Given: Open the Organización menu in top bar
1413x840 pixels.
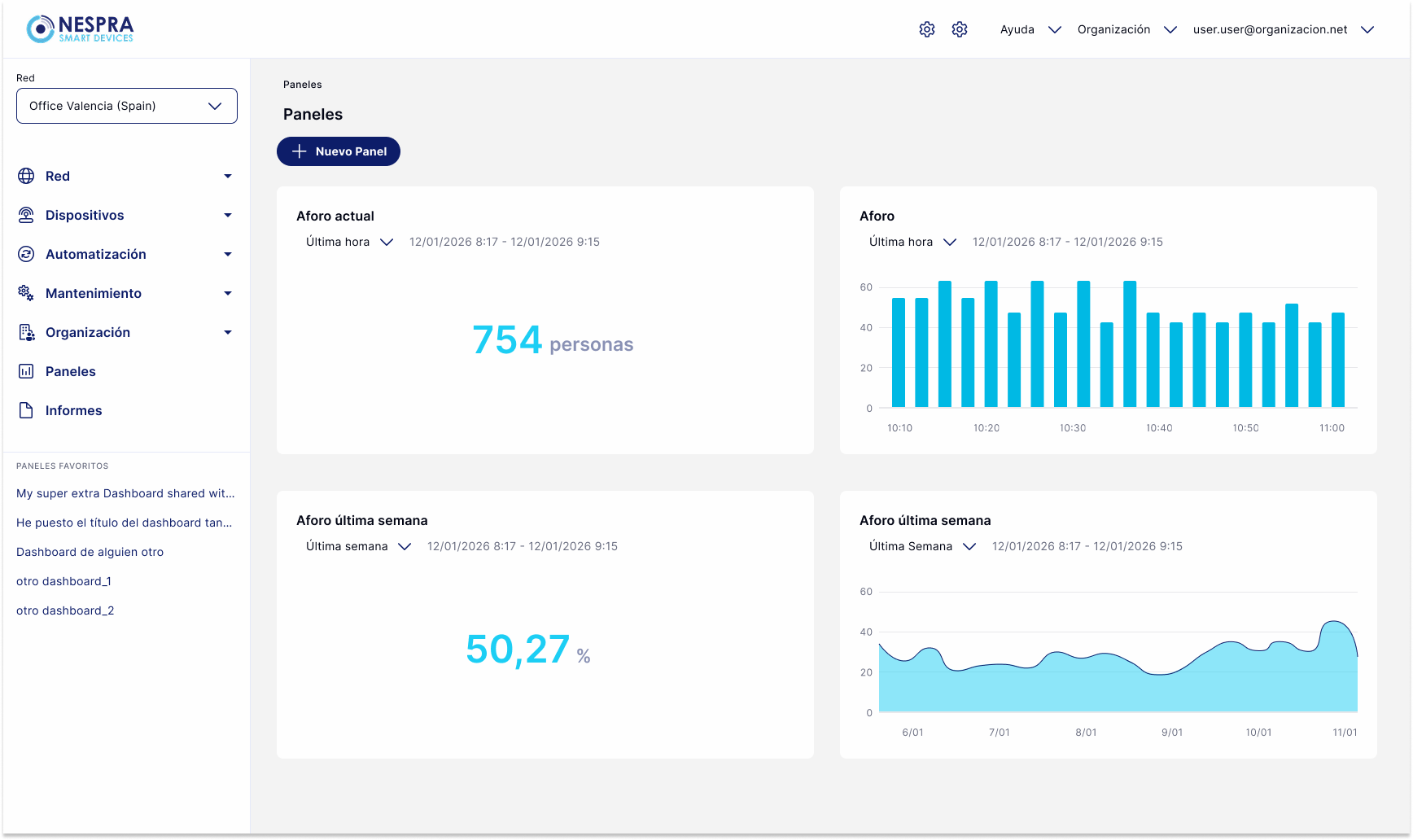Looking at the screenshot, I should coord(1126,29).
